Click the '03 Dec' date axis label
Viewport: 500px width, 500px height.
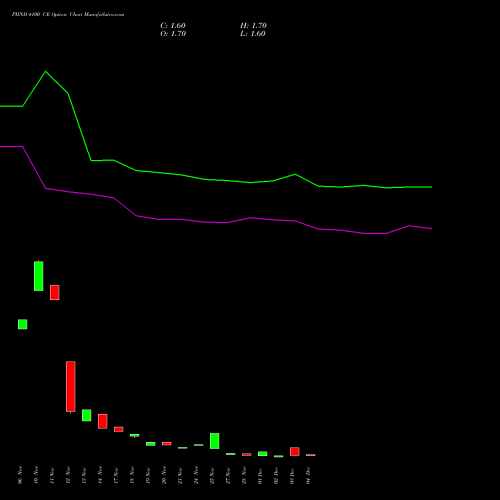pyautogui.click(x=292, y=476)
